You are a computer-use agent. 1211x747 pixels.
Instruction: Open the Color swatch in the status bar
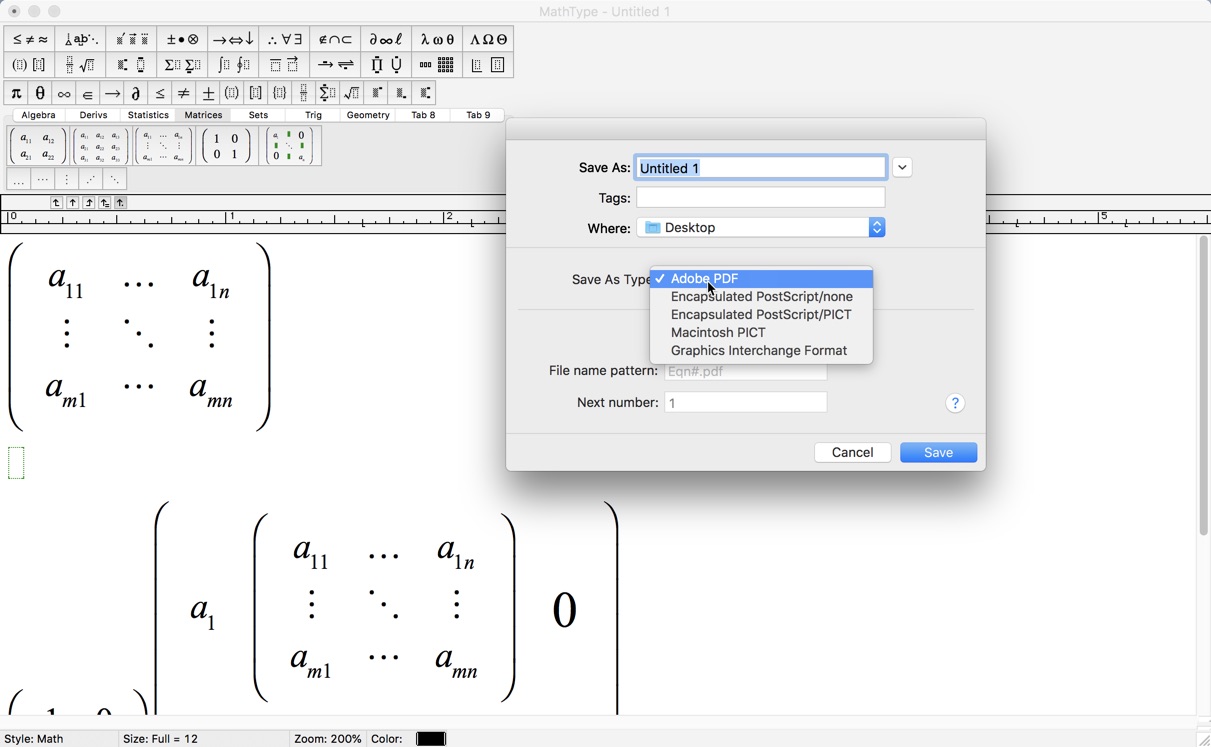click(x=430, y=738)
